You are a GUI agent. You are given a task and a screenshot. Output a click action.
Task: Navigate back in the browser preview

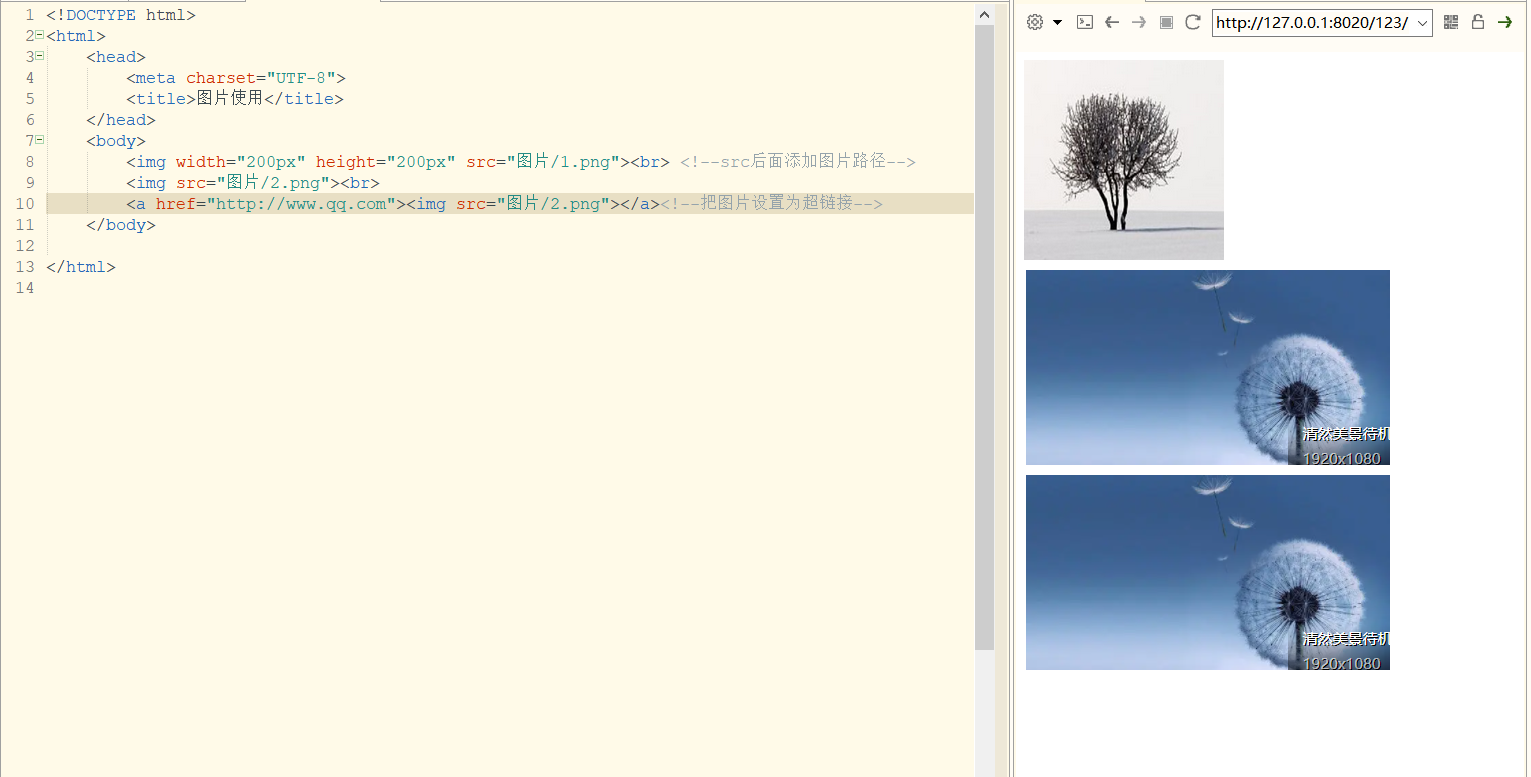pyautogui.click(x=1112, y=21)
